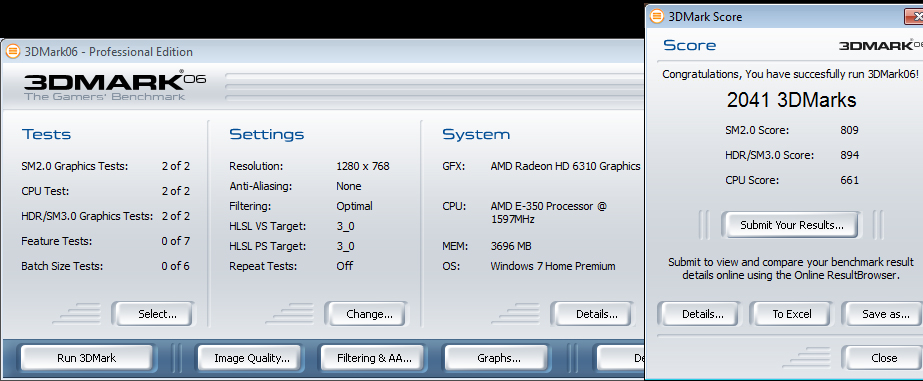This screenshot has height=381, width=923.
Task: Click 'The Gamers' Benchmark' tagline
Action: tap(104, 97)
